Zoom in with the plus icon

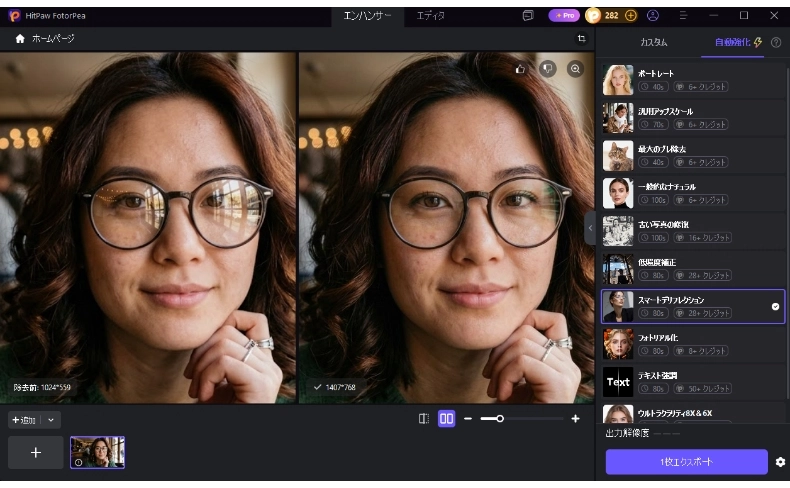click(575, 419)
